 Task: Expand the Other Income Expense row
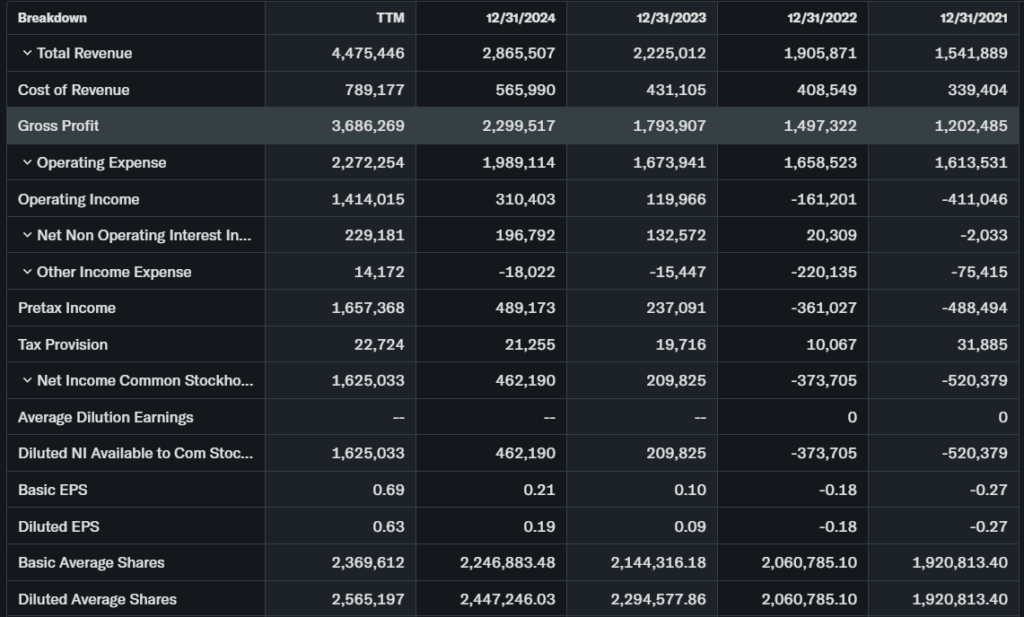point(27,272)
